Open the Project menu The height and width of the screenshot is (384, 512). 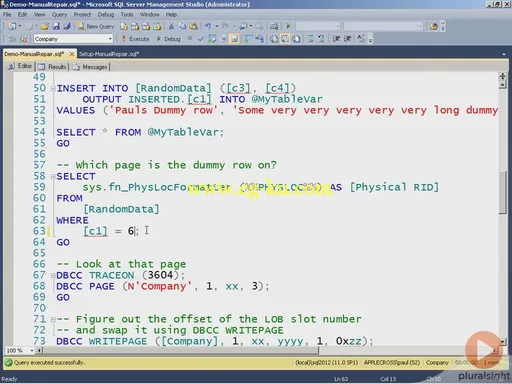pyautogui.click(x=82, y=15)
